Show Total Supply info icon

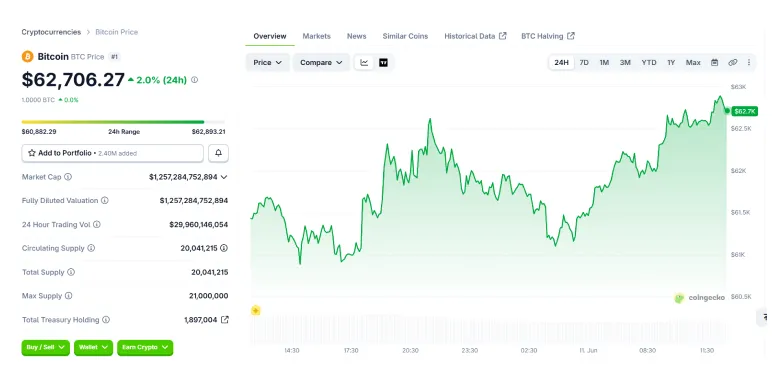click(x=71, y=272)
